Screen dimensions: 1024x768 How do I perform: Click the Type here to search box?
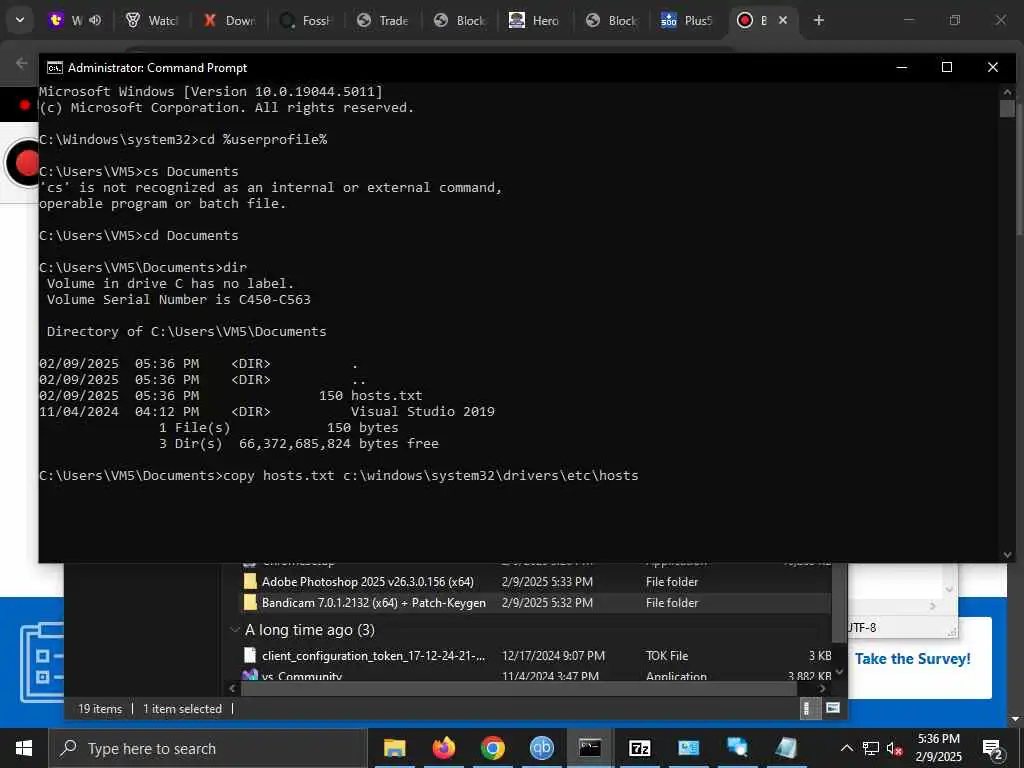208,748
